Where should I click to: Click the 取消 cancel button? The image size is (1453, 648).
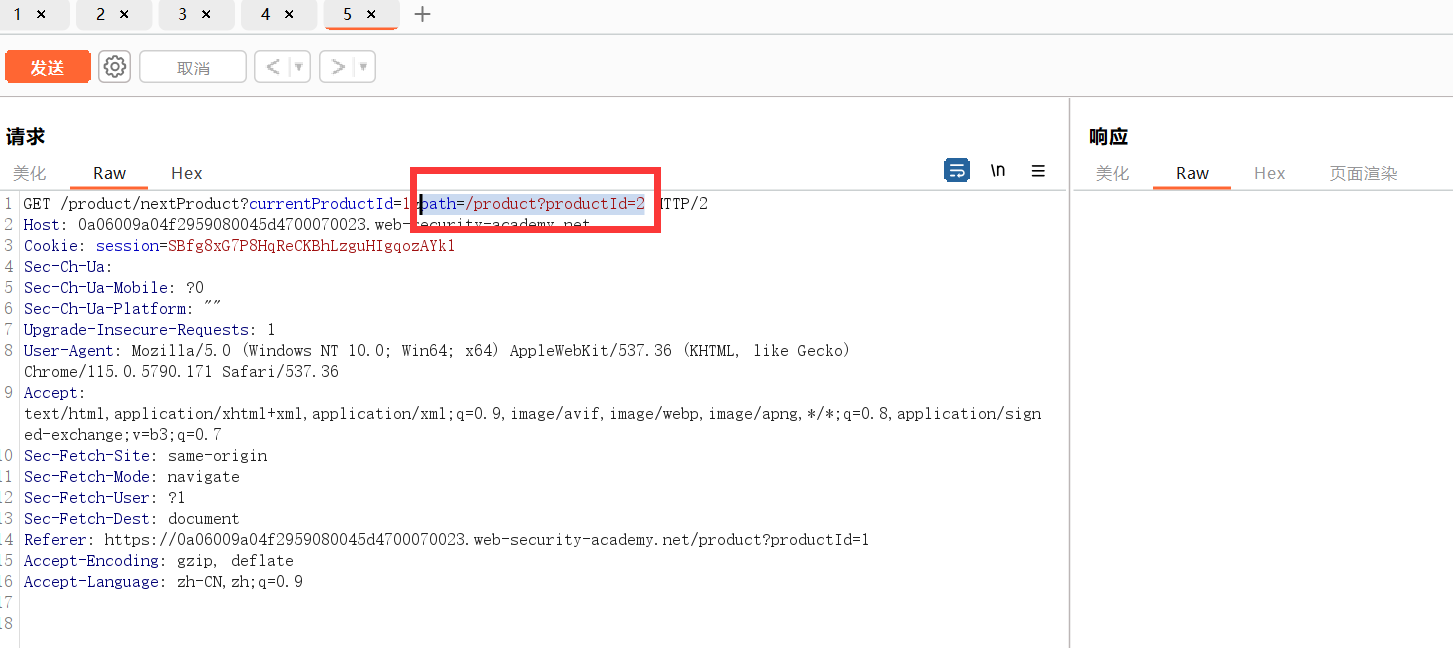[193, 67]
